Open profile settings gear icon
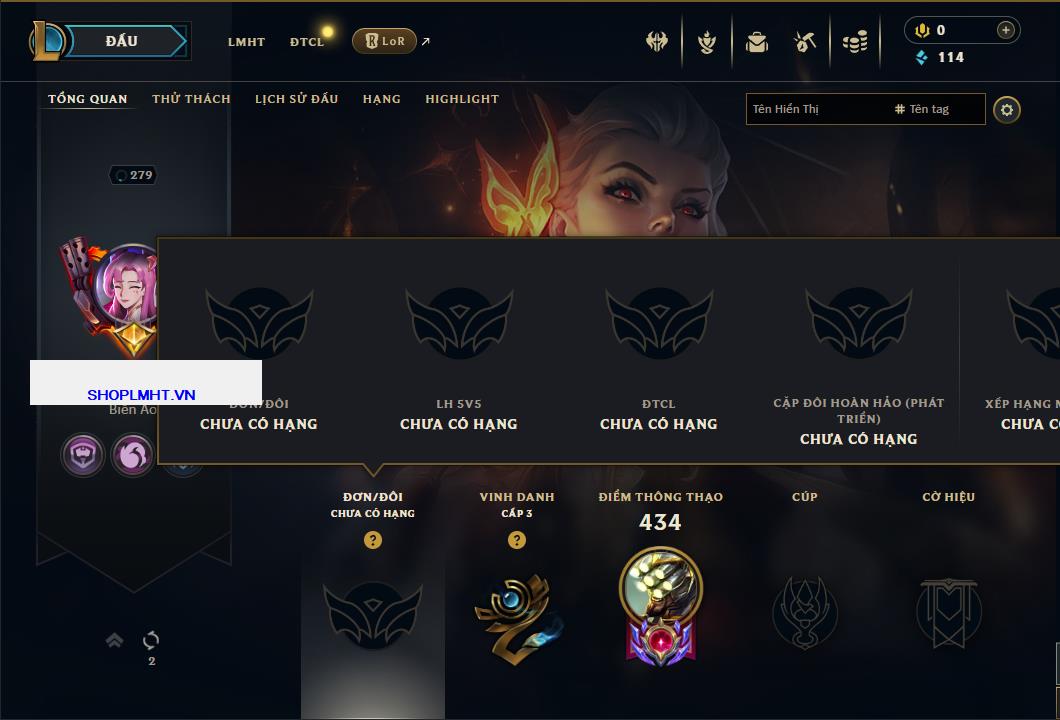 [1007, 110]
